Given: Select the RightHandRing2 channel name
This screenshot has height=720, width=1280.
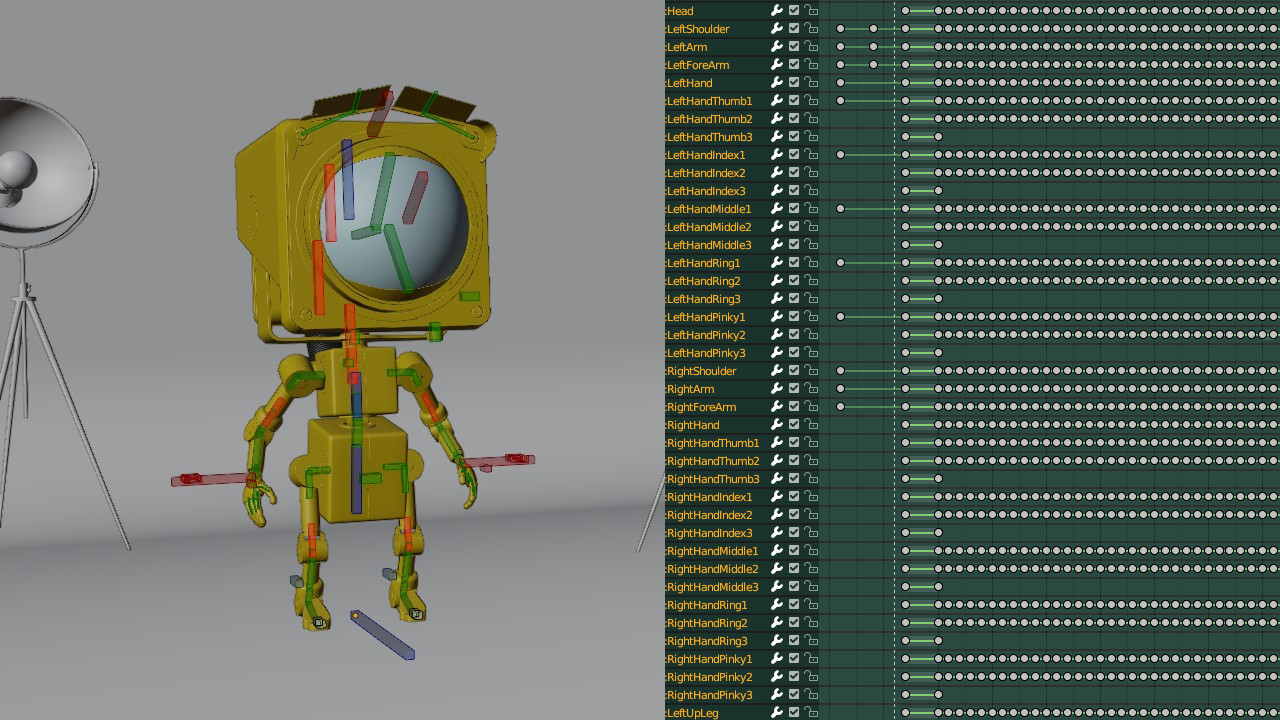Looking at the screenshot, I should tap(706, 623).
